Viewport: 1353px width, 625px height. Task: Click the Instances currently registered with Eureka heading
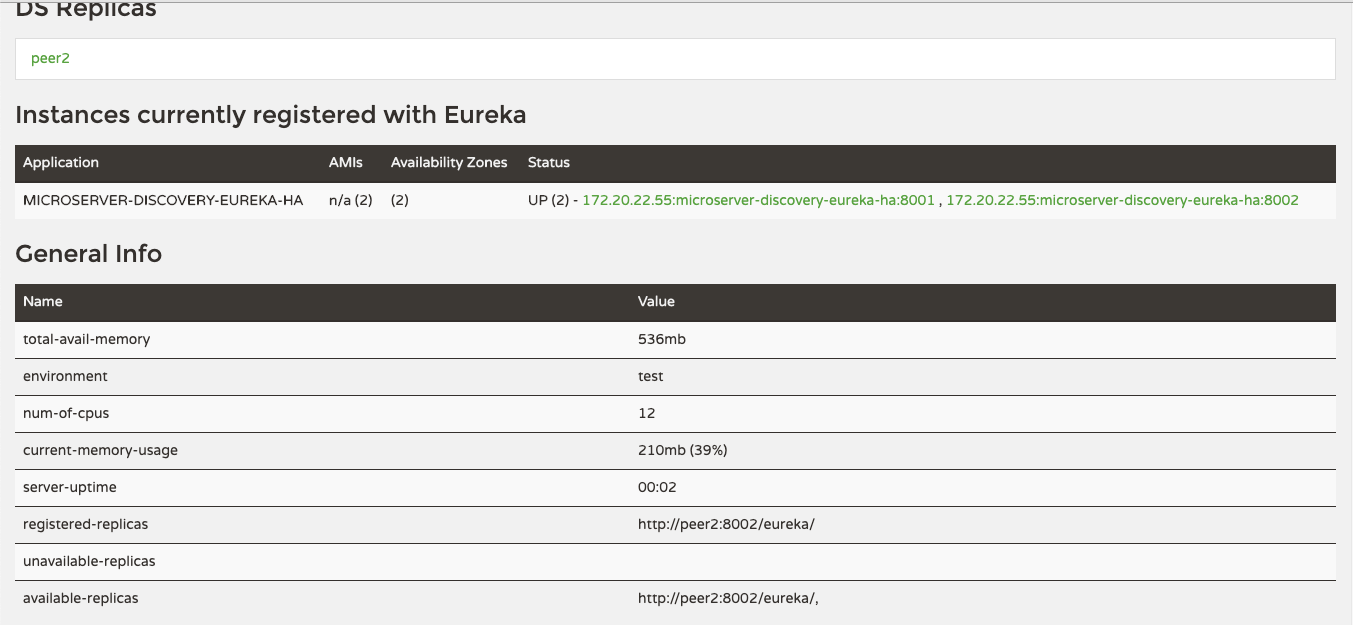click(271, 115)
